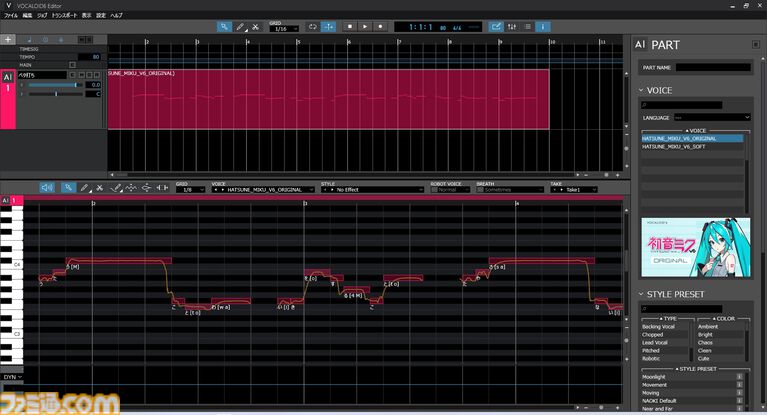767x415 pixels.
Task: Collapse the VOICE section
Action: point(641,90)
